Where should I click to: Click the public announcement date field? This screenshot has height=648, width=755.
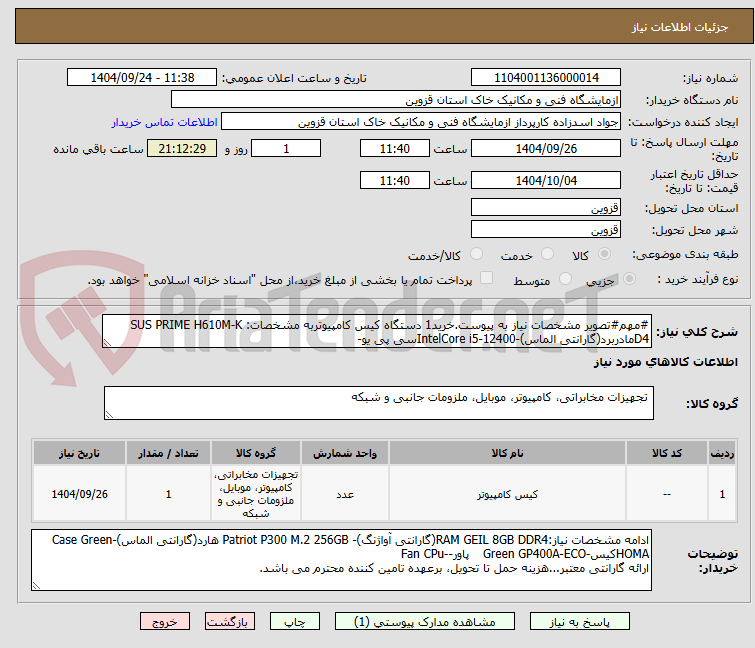[144, 78]
